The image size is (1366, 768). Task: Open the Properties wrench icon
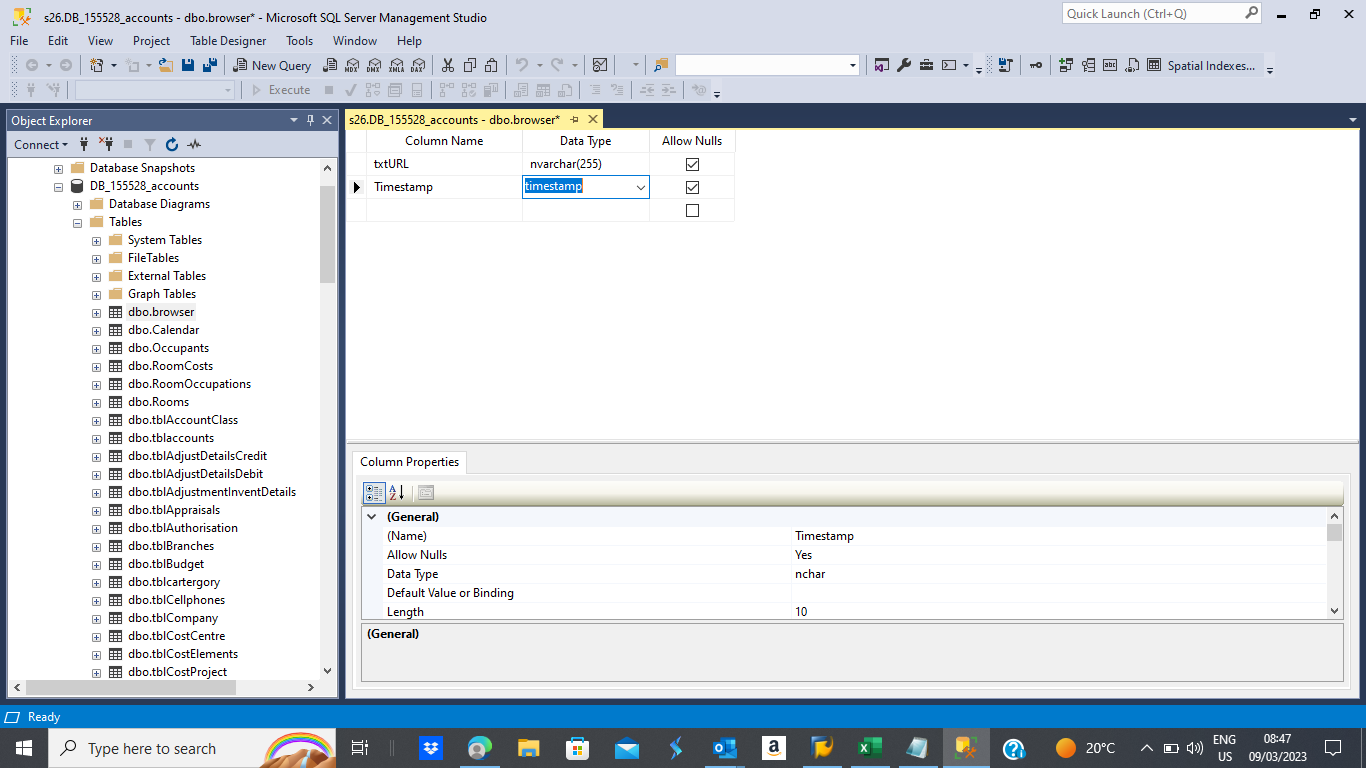[904, 65]
